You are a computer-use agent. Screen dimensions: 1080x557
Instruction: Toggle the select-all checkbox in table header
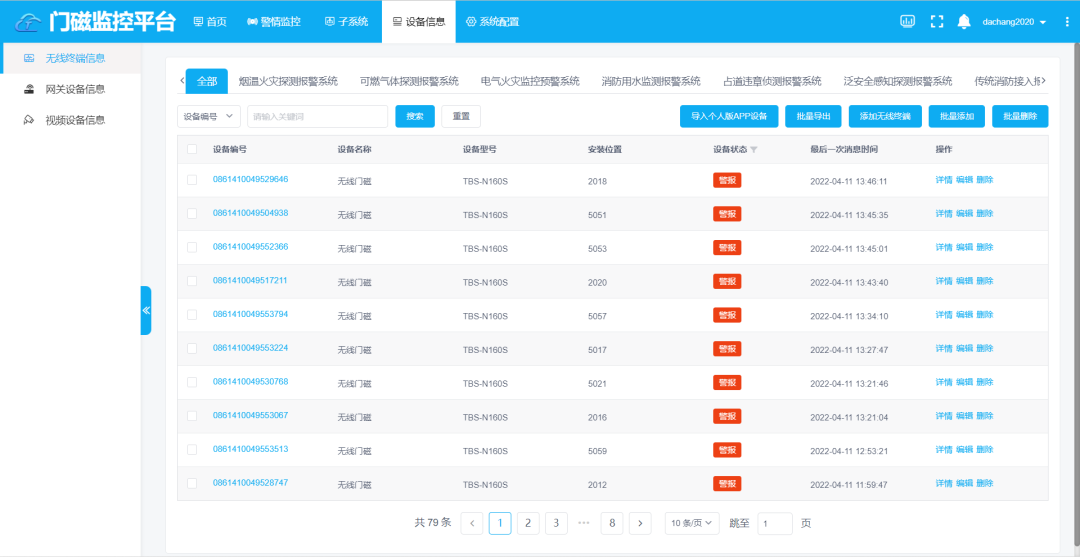click(192, 150)
